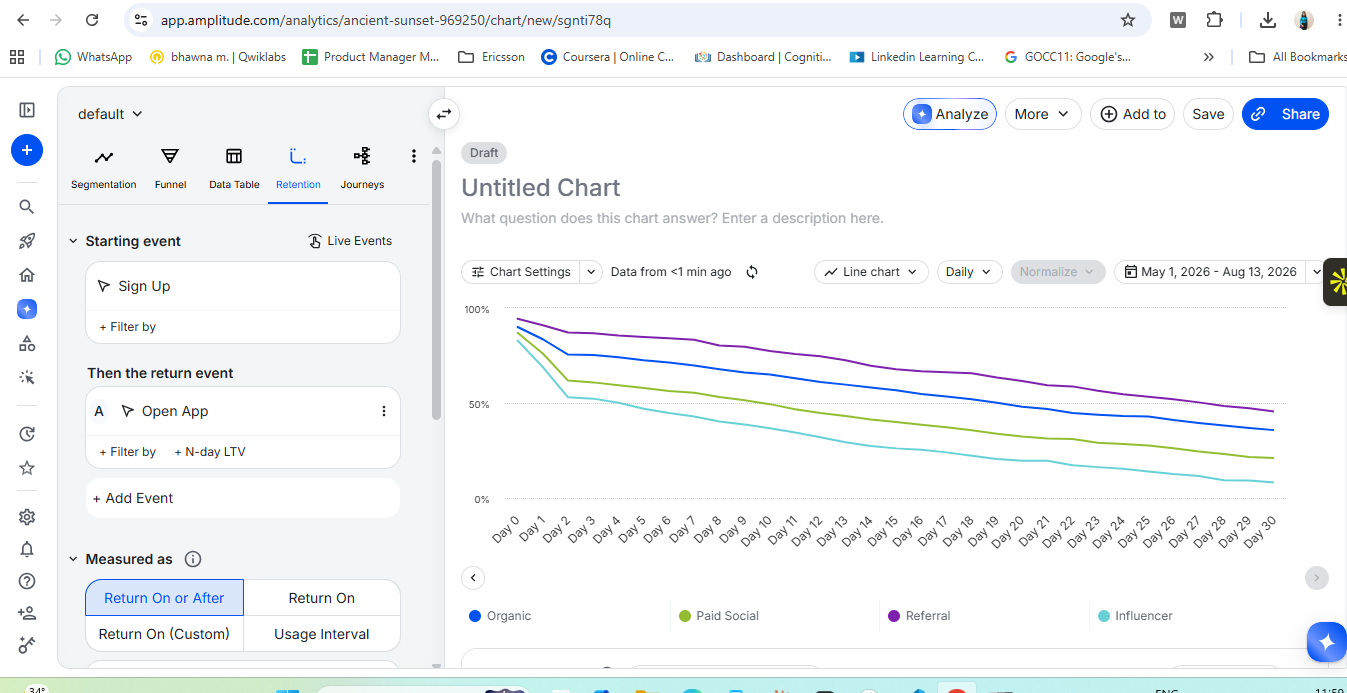Click Filter by under Sign Up
Viewport: 1347px width, 693px height.
coord(128,327)
